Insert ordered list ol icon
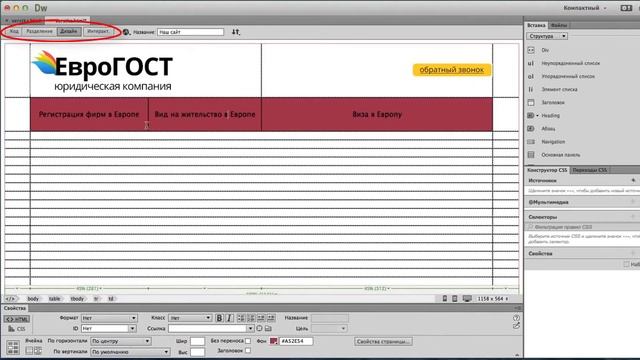 point(531,76)
